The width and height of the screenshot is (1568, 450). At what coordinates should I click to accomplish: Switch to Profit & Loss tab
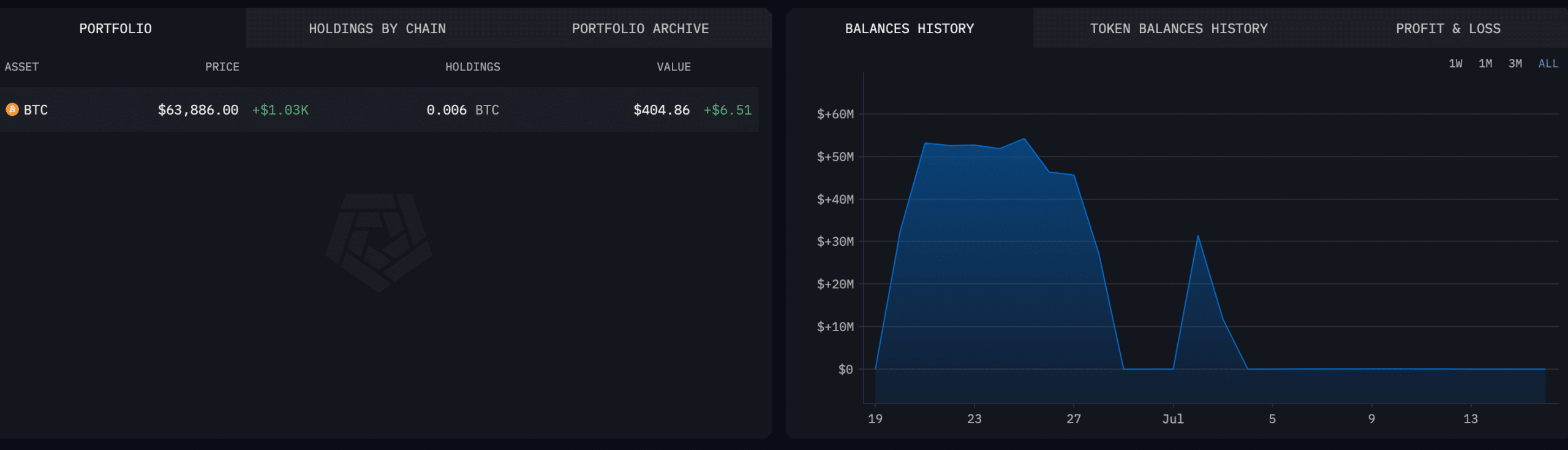[x=1448, y=29]
